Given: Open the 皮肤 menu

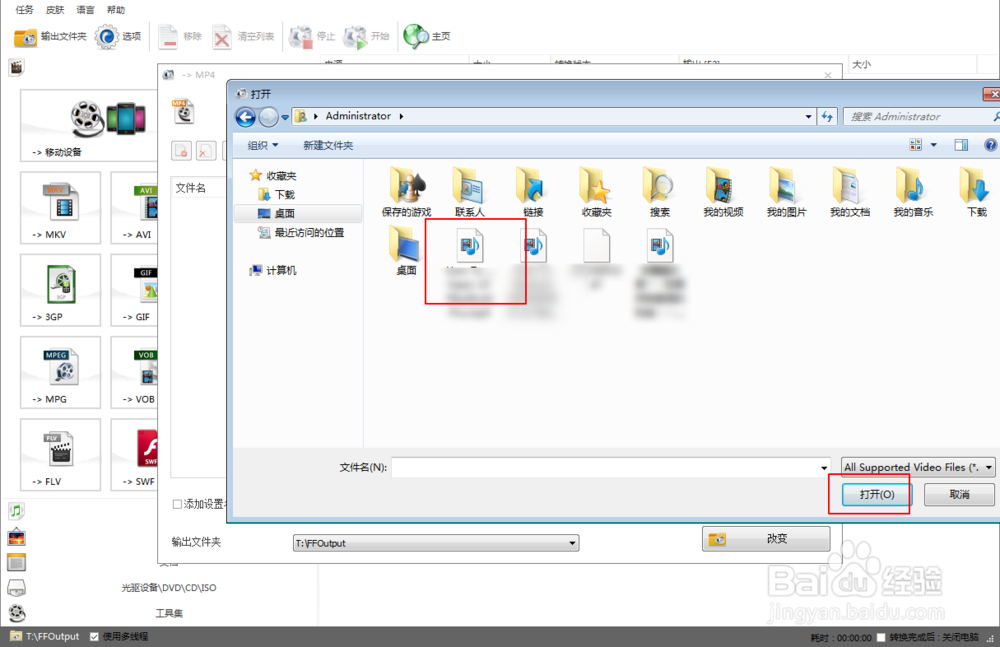Looking at the screenshot, I should [55, 10].
